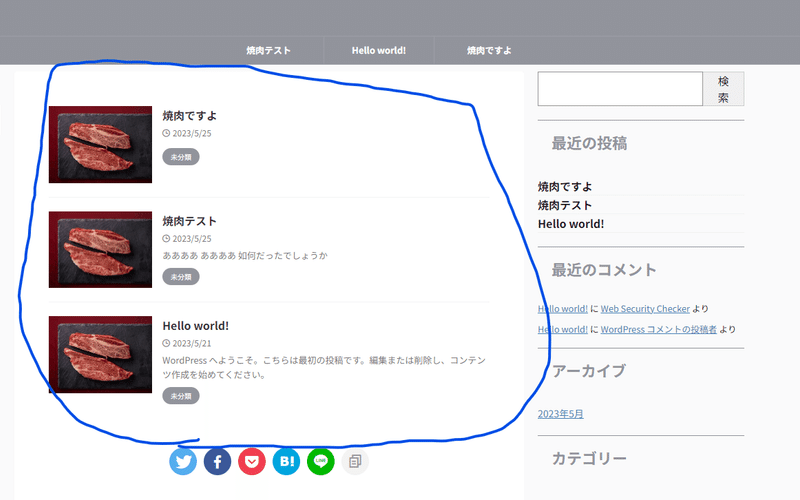This screenshot has width=800, height=500.
Task: Save the page with the Pocket icon
Action: [x=252, y=461]
